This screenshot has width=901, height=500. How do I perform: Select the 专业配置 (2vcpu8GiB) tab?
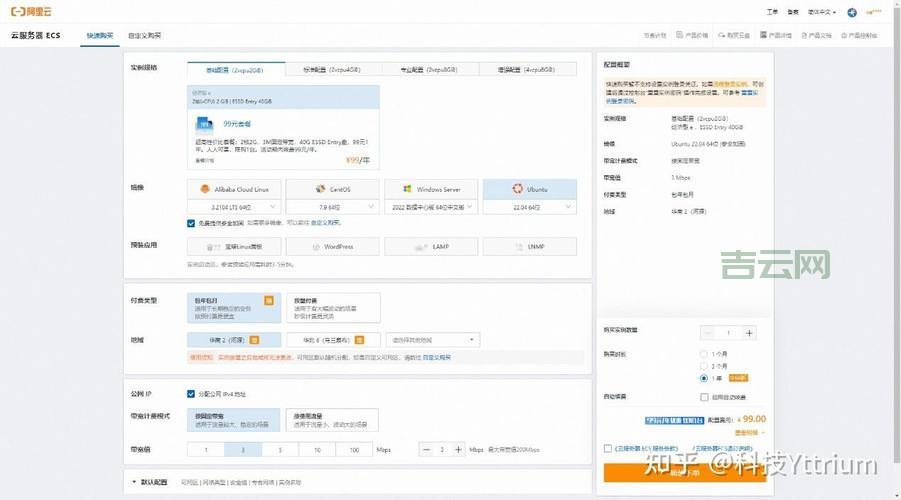point(429,70)
